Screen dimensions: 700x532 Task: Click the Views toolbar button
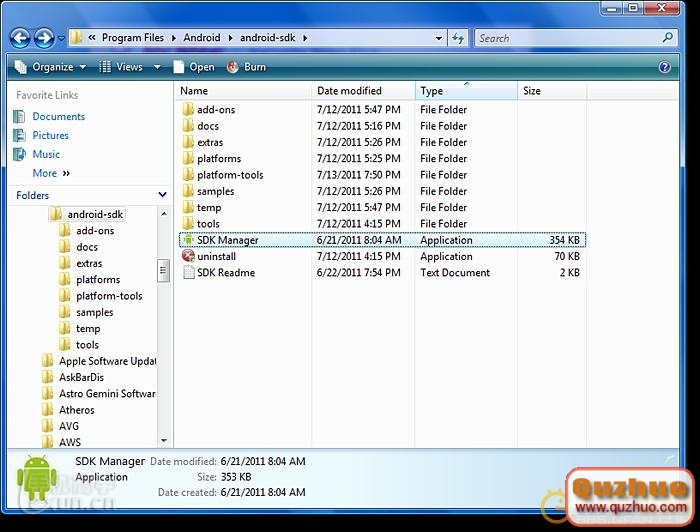121,67
